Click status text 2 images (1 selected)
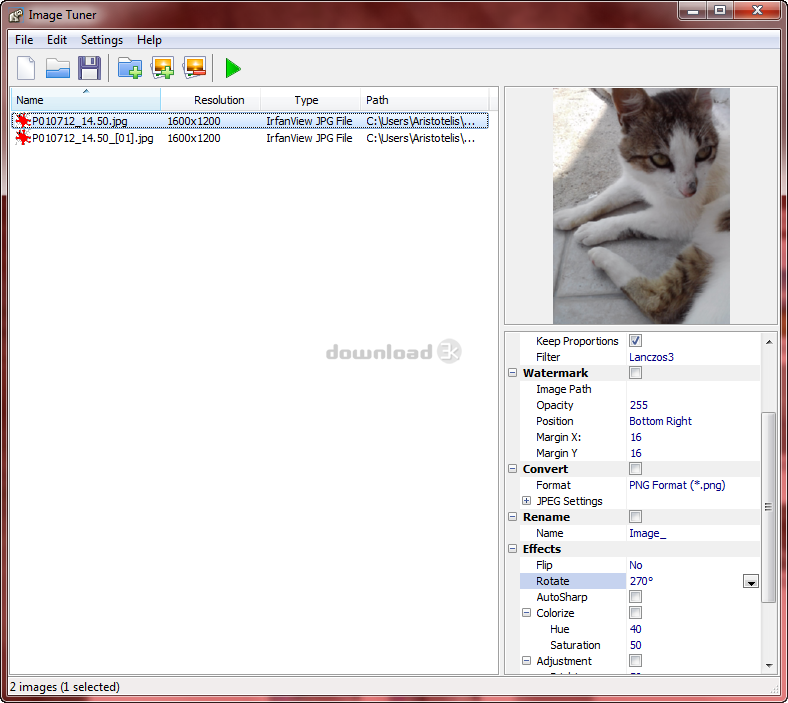This screenshot has height=703, width=788. click(x=65, y=687)
